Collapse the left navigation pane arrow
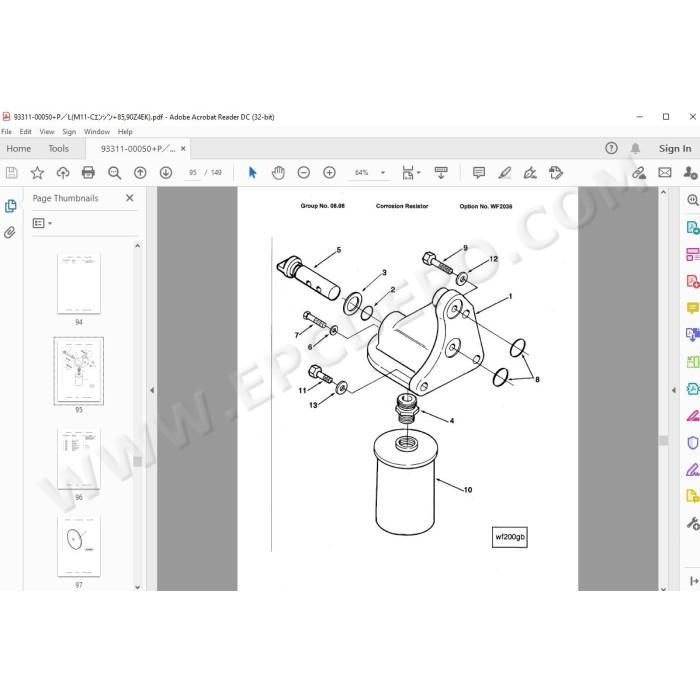700x700 pixels. (x=152, y=390)
